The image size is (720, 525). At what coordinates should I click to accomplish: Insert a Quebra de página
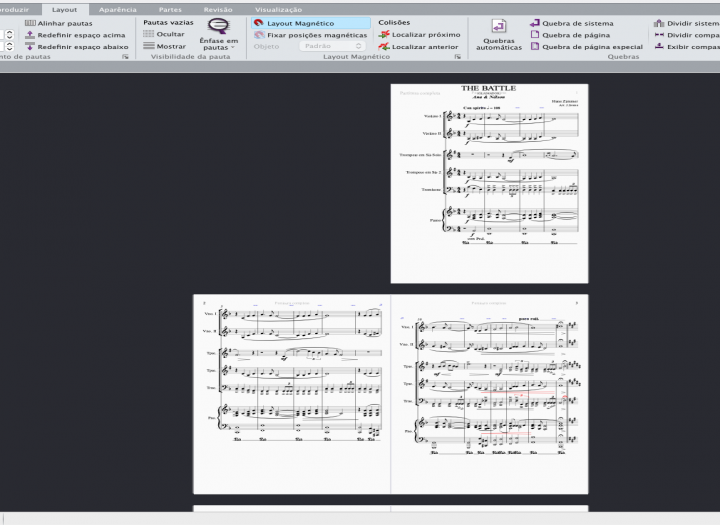535,34
